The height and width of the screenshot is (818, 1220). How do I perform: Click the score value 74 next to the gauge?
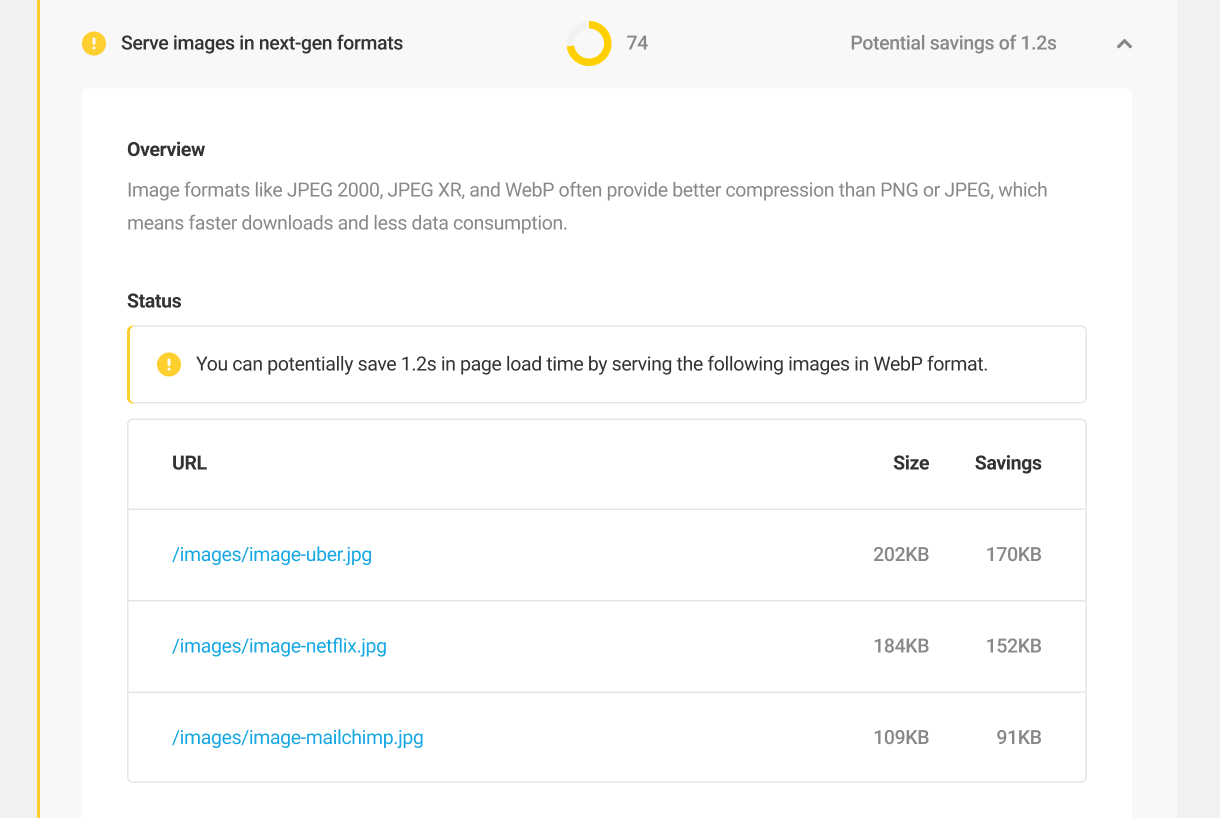[638, 43]
